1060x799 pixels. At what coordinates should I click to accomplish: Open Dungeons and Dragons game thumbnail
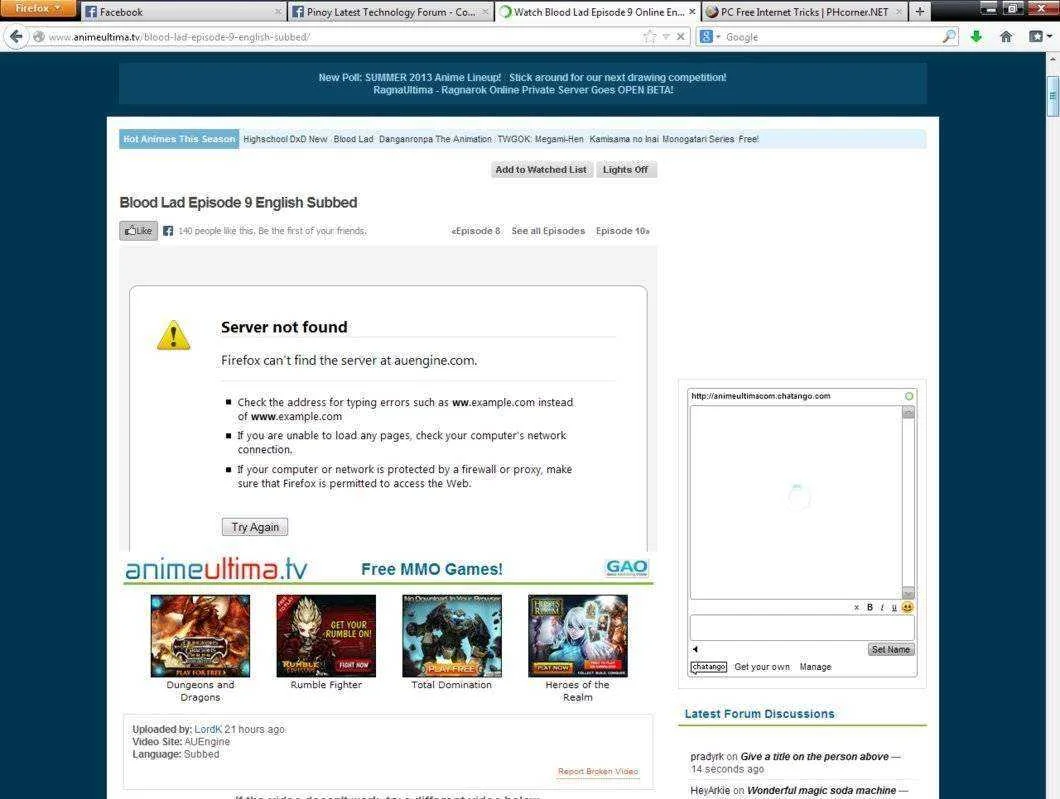200,635
